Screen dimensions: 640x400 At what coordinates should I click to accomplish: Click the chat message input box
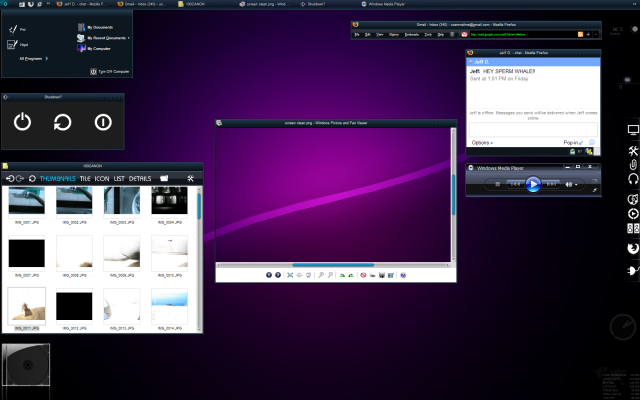click(533, 130)
